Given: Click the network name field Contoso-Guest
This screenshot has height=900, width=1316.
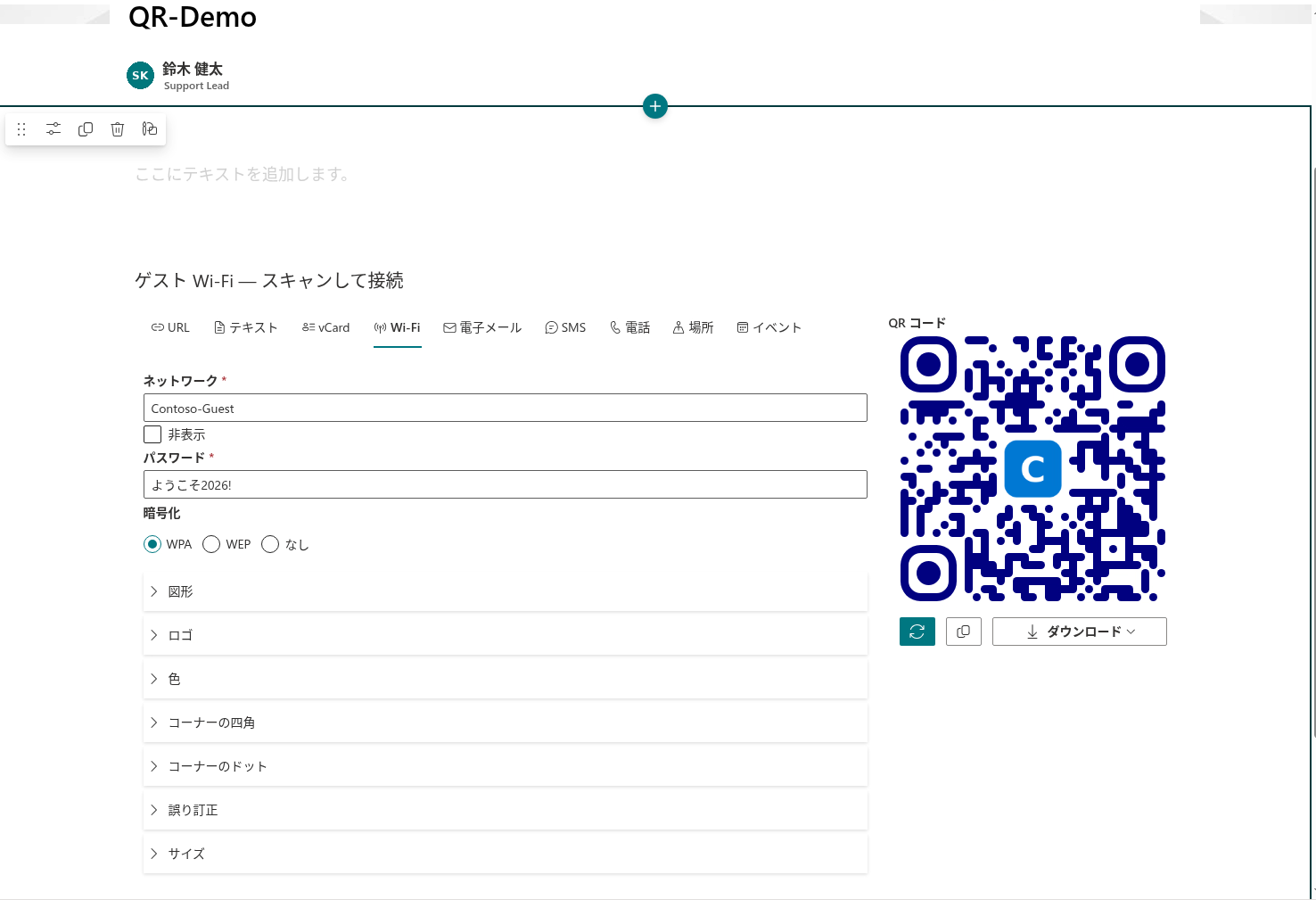Looking at the screenshot, I should (505, 408).
